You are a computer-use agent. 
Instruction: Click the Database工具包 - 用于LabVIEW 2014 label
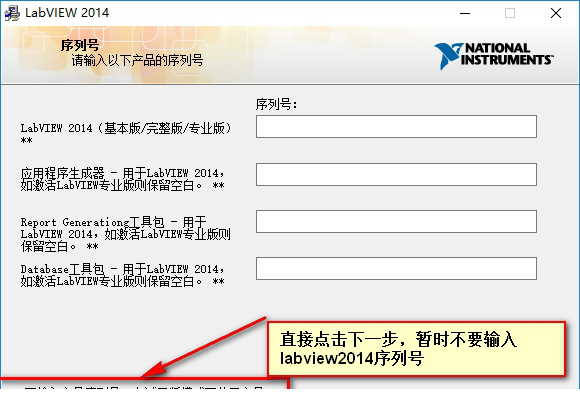(x=123, y=275)
